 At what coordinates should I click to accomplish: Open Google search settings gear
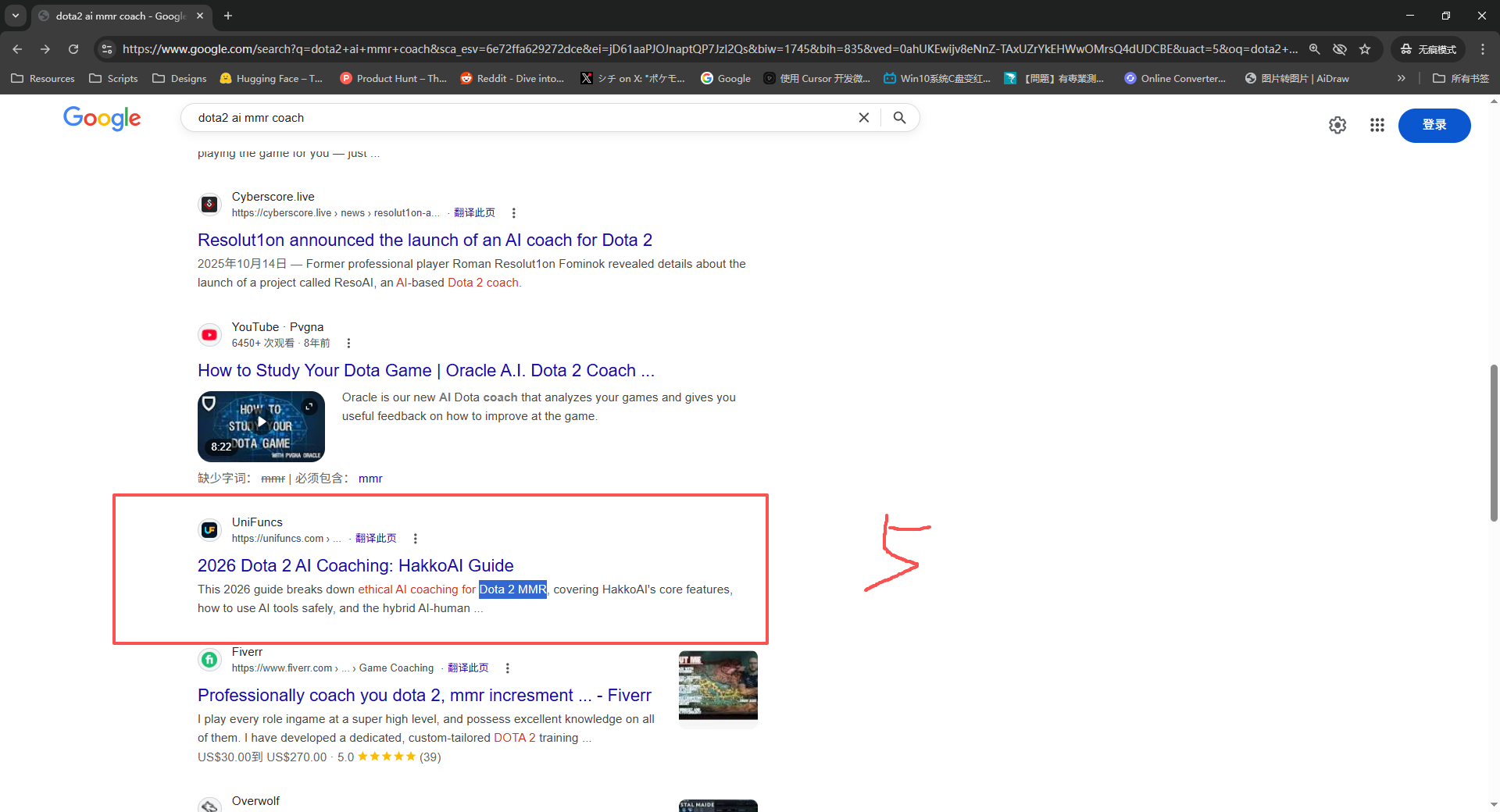point(1337,125)
